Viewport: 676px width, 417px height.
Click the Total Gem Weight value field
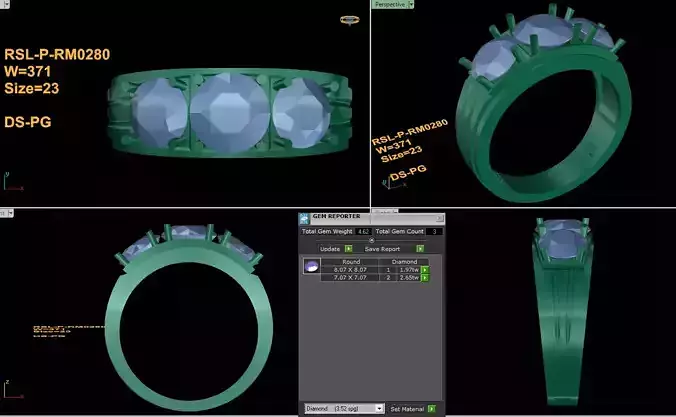(x=363, y=232)
